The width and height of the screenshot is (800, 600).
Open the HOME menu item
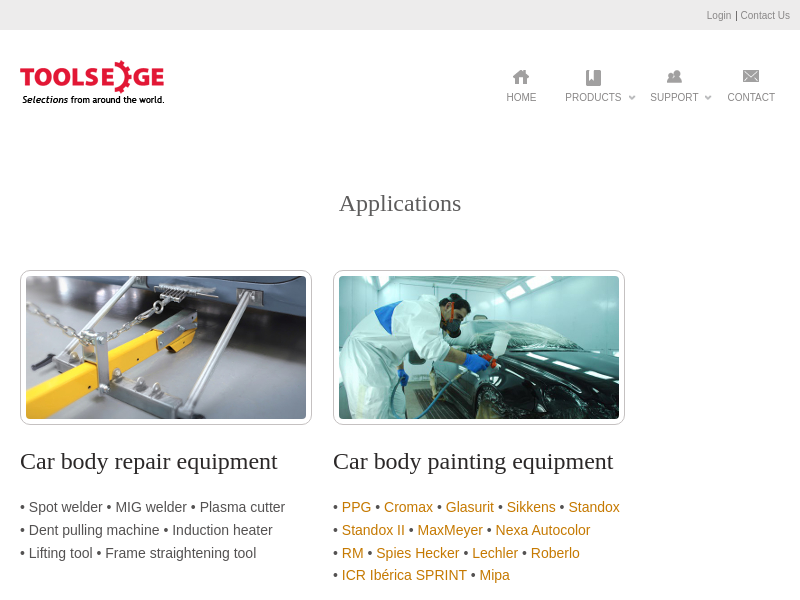pos(521,97)
